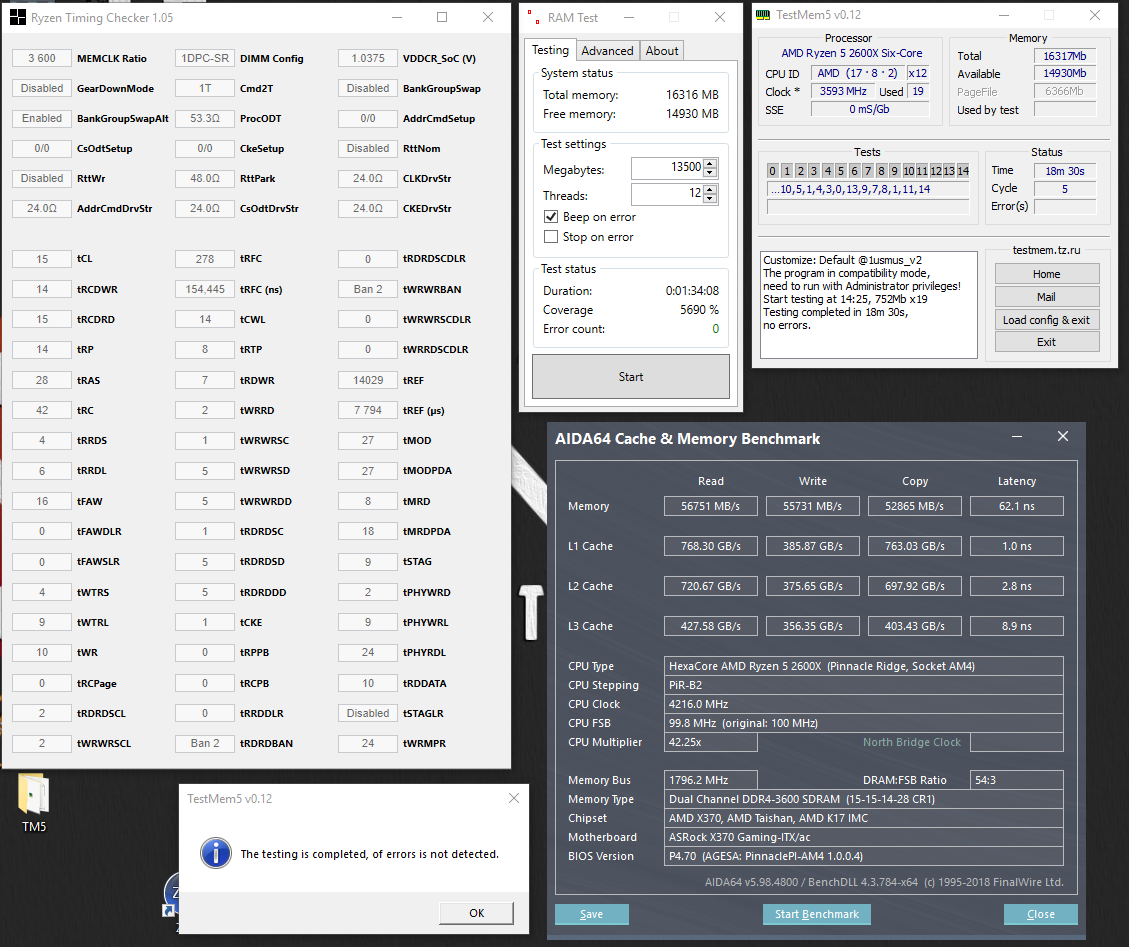Click Mail button in TestMem5
This screenshot has height=947, width=1129.
pos(1047,297)
